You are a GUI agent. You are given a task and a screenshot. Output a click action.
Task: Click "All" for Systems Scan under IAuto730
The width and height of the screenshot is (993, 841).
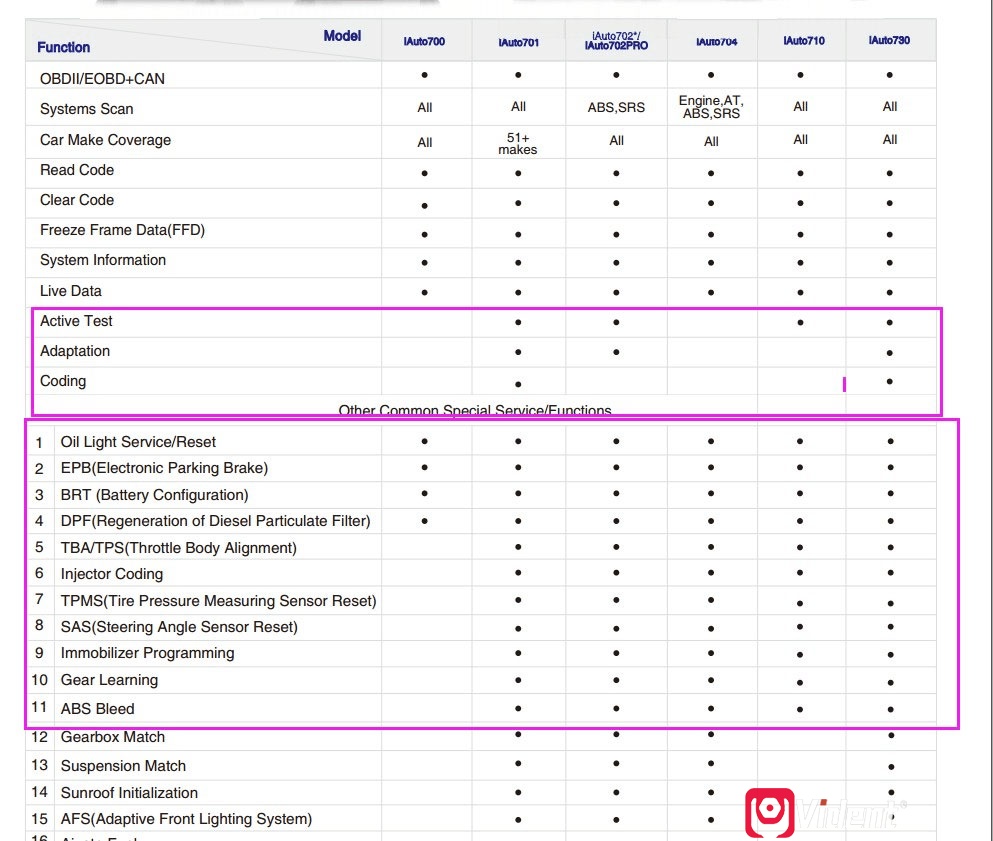point(890,106)
